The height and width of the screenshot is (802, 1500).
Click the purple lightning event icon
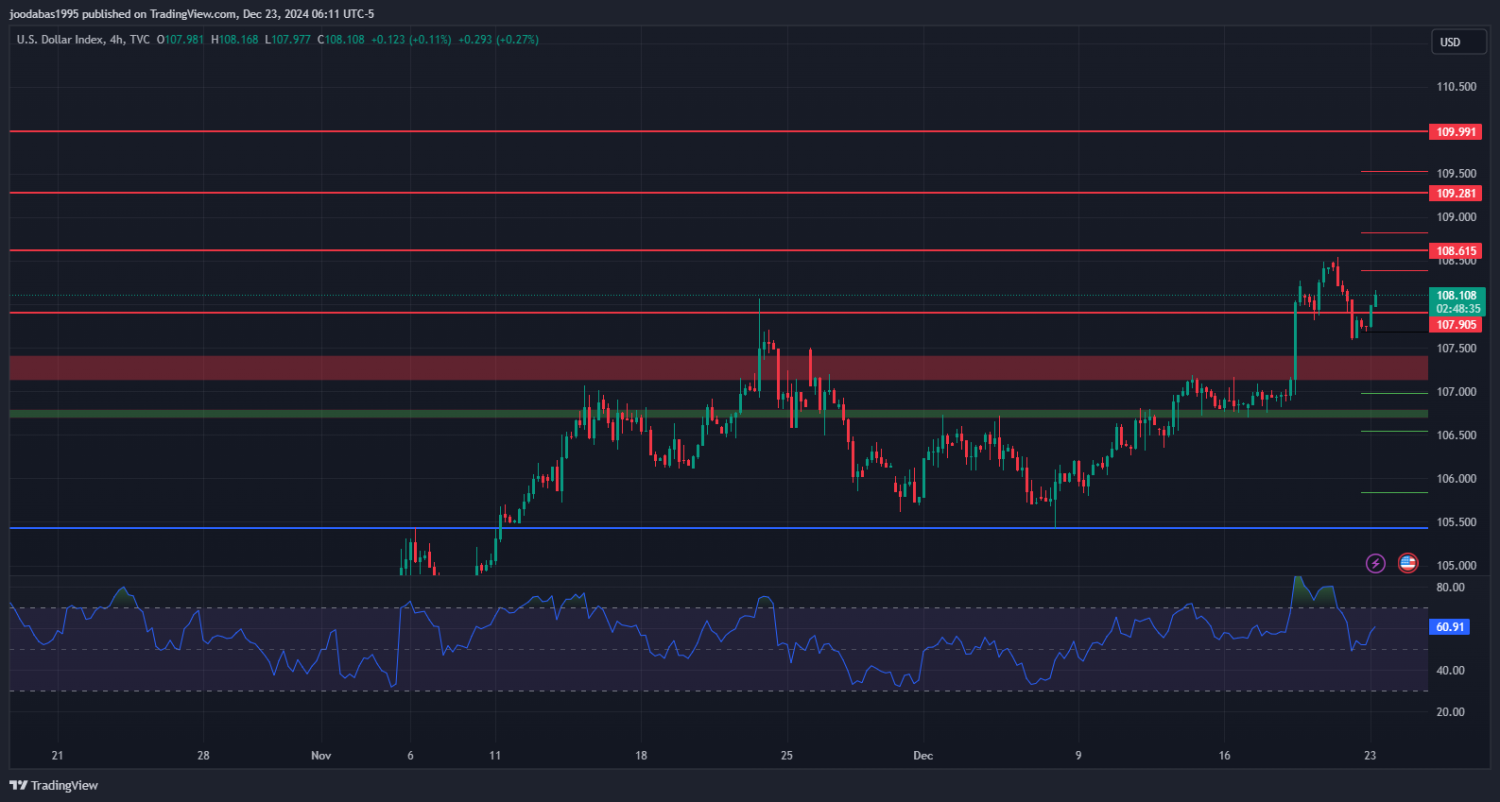click(x=1375, y=563)
